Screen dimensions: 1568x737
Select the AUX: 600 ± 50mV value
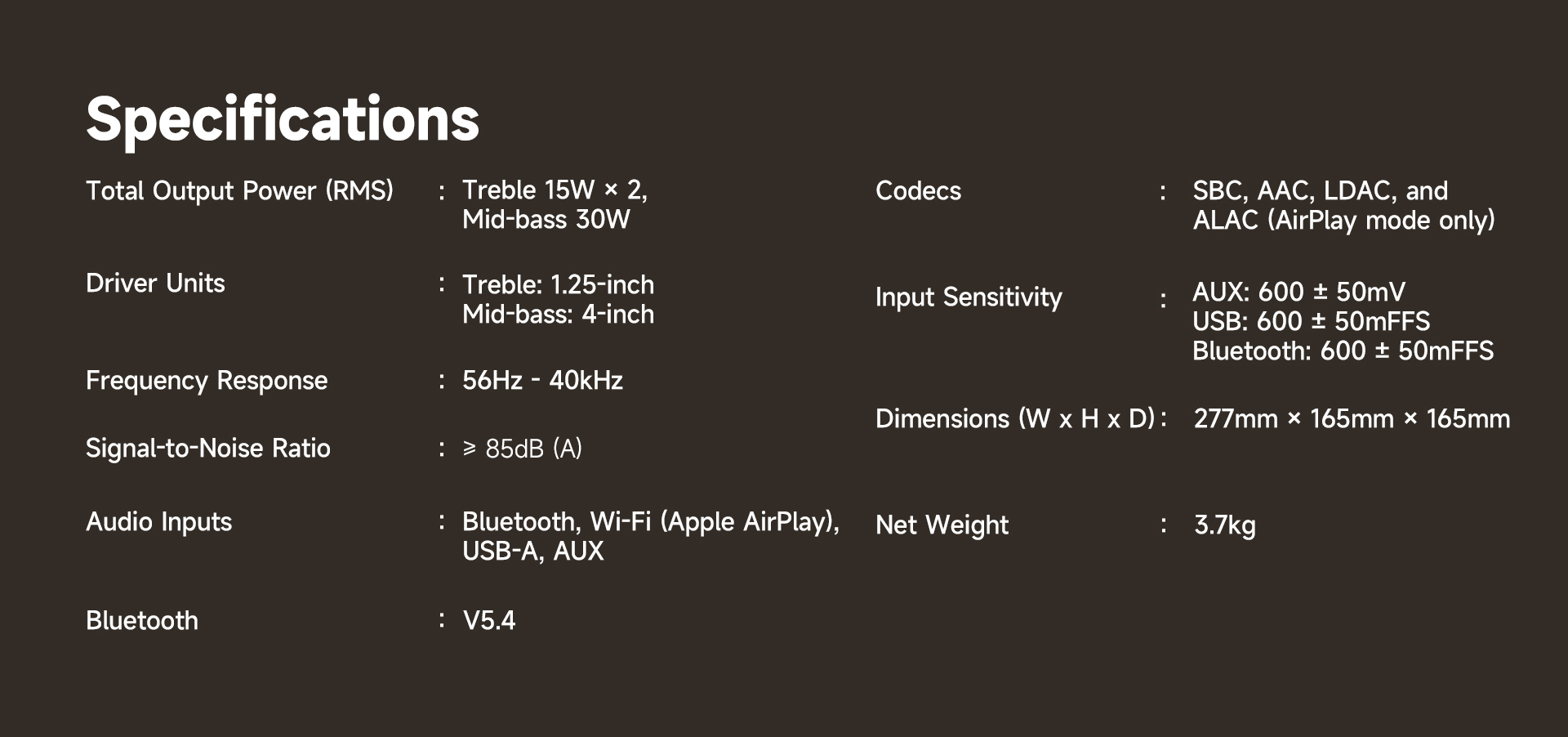coord(1298,292)
